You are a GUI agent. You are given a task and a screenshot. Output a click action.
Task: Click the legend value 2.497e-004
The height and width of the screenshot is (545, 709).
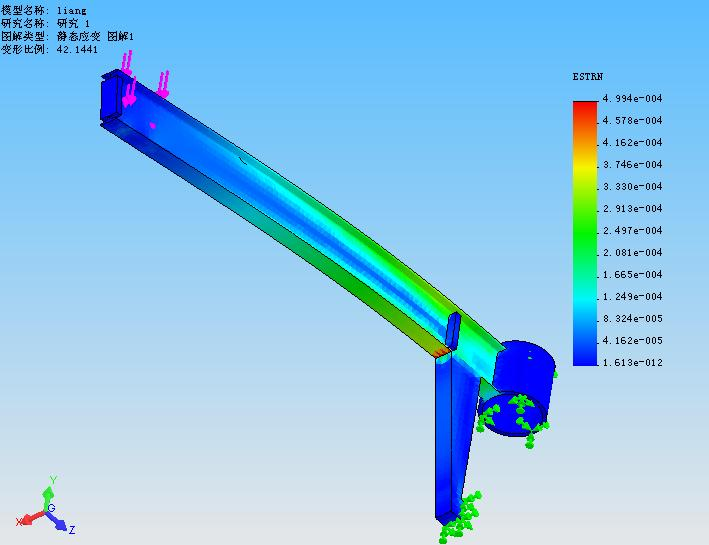tap(632, 231)
